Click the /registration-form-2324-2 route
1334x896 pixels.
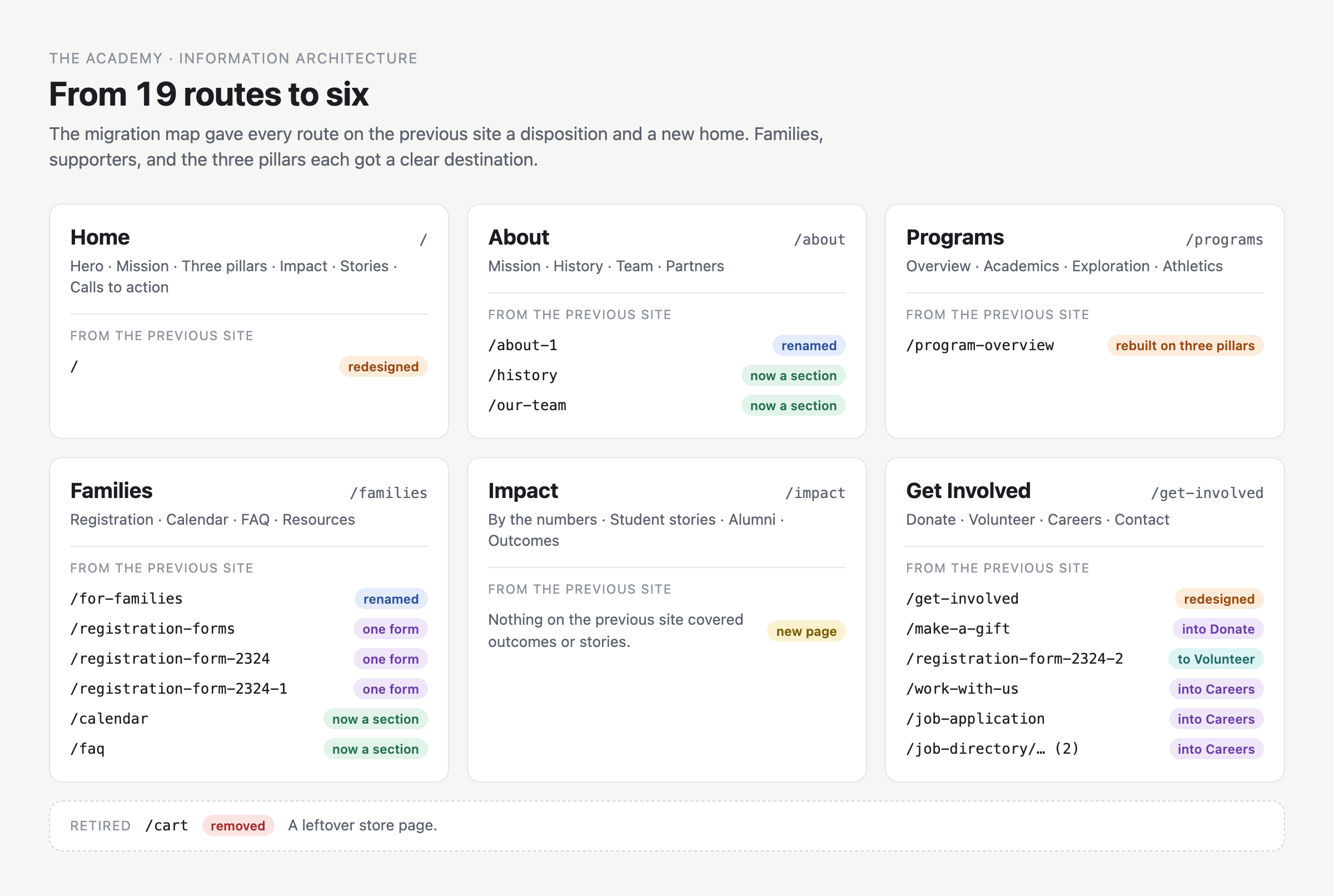pyautogui.click(x=1014, y=658)
